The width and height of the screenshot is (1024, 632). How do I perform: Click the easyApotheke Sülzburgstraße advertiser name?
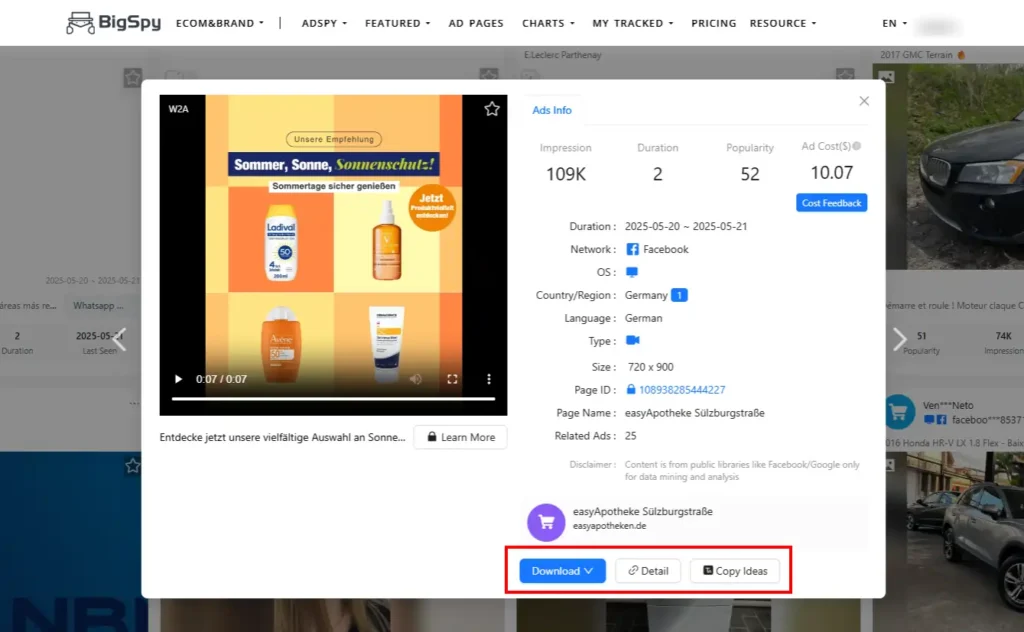pos(643,511)
